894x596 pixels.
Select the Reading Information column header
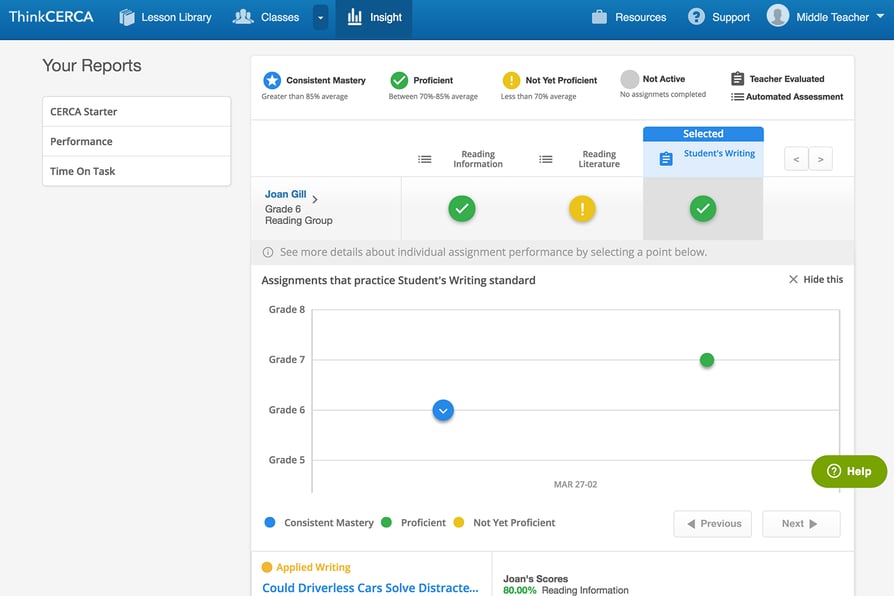[478, 159]
